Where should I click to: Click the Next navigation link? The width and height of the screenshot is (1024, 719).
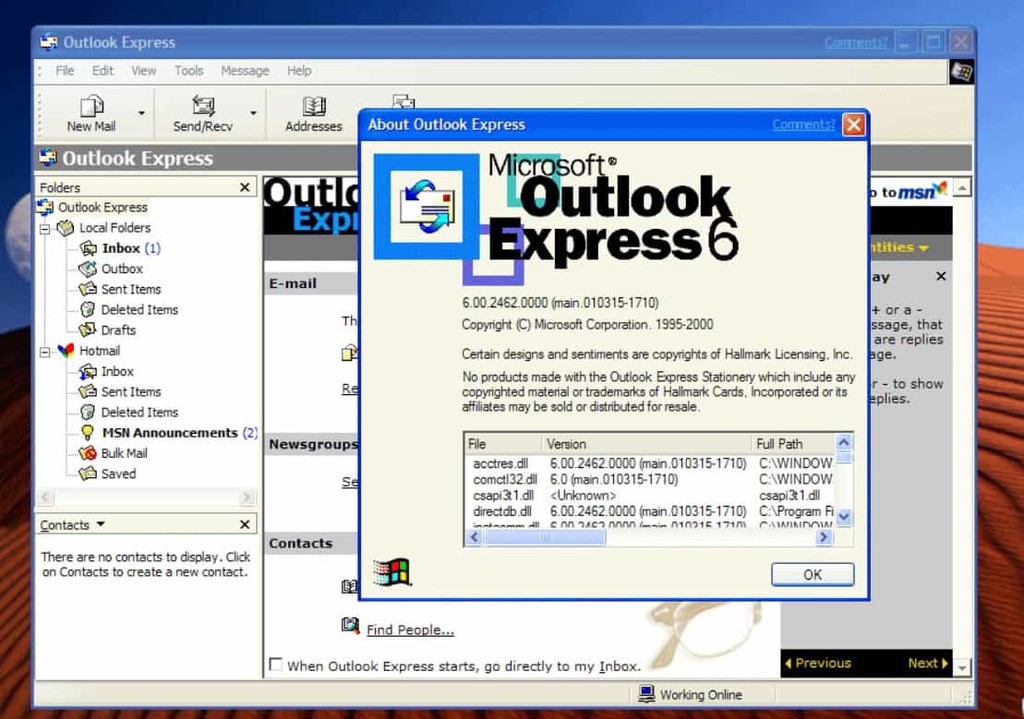point(925,662)
